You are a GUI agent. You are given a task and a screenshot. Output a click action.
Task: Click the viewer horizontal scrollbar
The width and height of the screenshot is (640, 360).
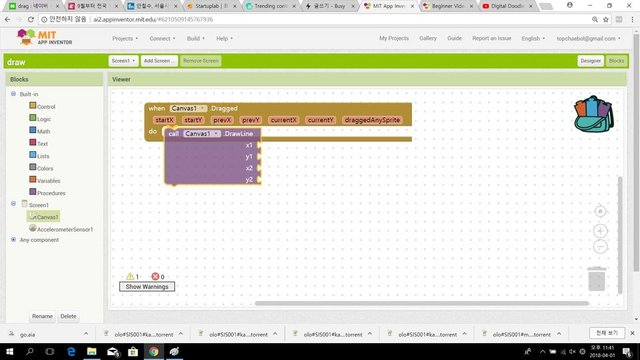pyautogui.click(x=422, y=303)
